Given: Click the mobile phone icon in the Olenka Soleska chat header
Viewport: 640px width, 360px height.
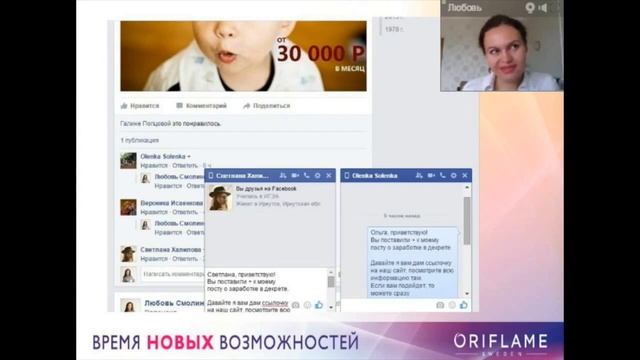Looking at the screenshot, I should (x=347, y=176).
